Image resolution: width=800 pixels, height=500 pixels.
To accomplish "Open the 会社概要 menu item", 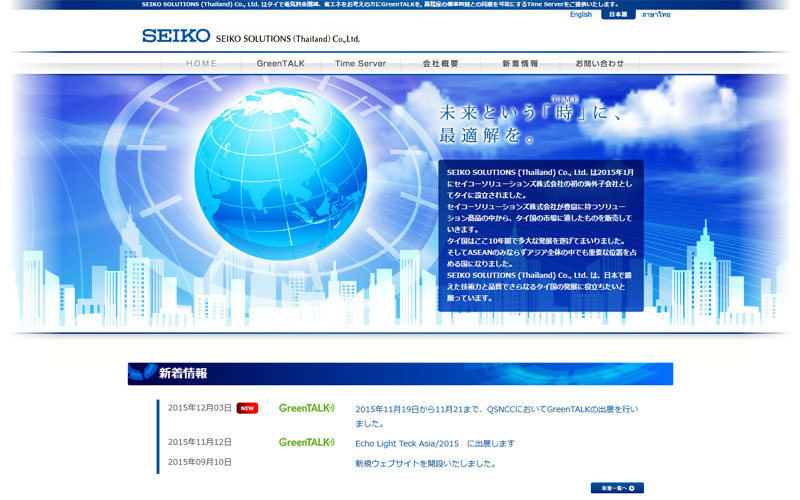I will (440, 64).
